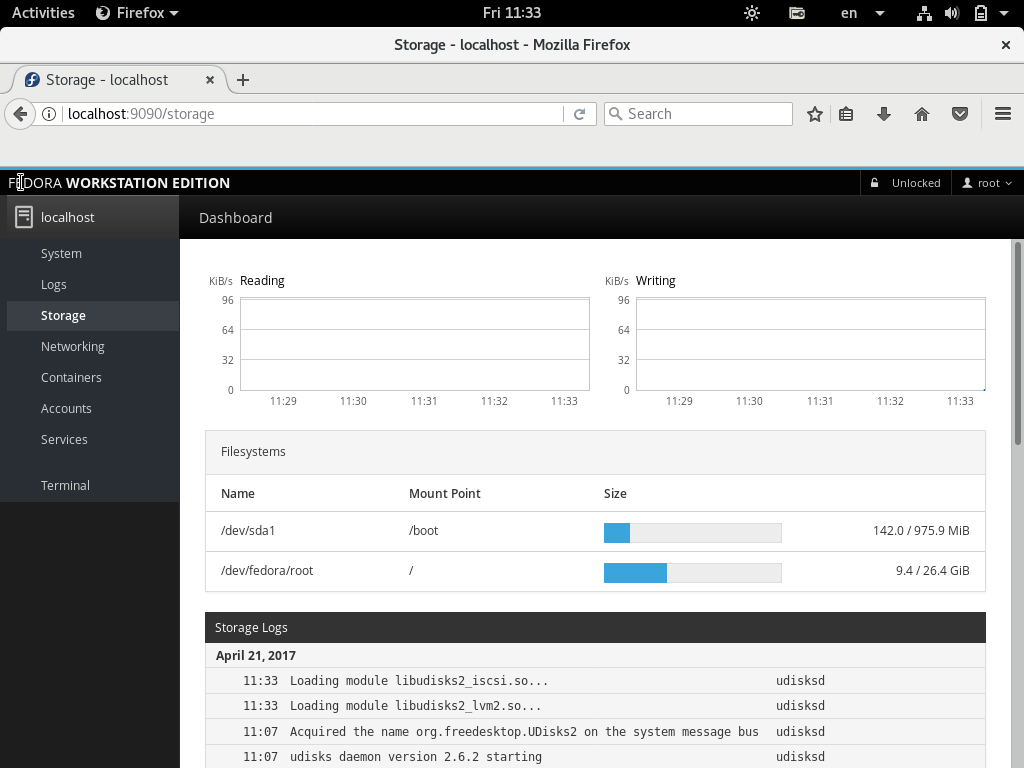Open a new tab with the plus icon

(x=243, y=80)
